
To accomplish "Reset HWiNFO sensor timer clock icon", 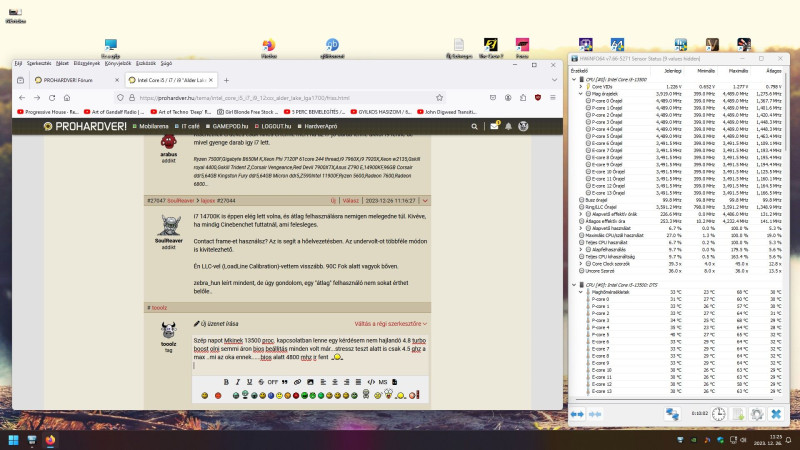I will 718,414.
